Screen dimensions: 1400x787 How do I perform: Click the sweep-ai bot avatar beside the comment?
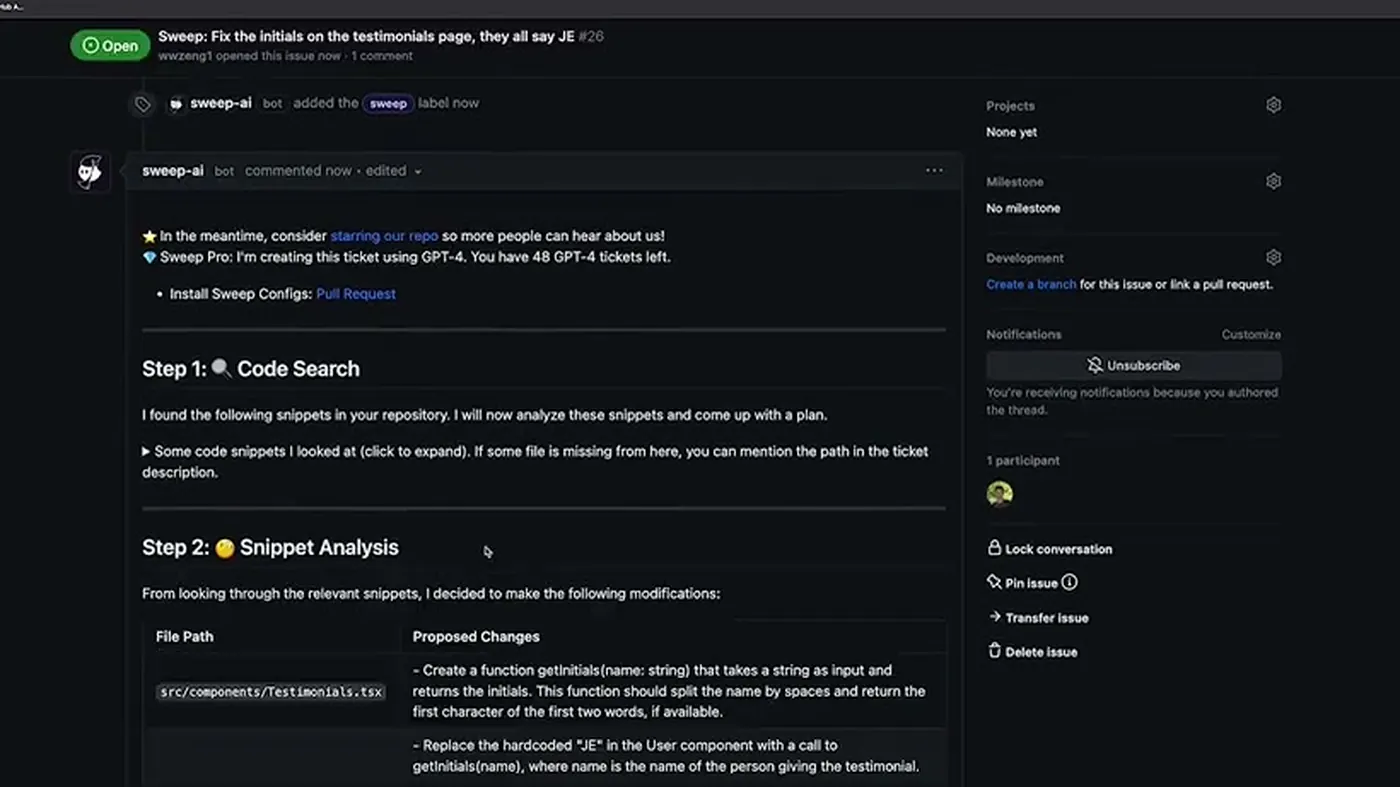coord(90,171)
